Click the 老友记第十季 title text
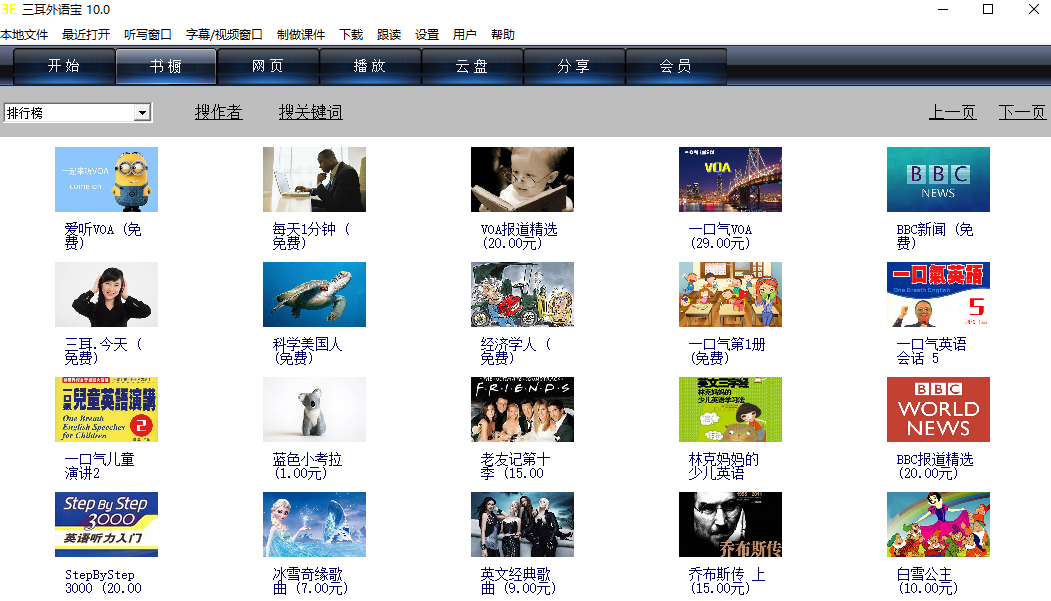This screenshot has width=1051, height=601. pos(515,466)
